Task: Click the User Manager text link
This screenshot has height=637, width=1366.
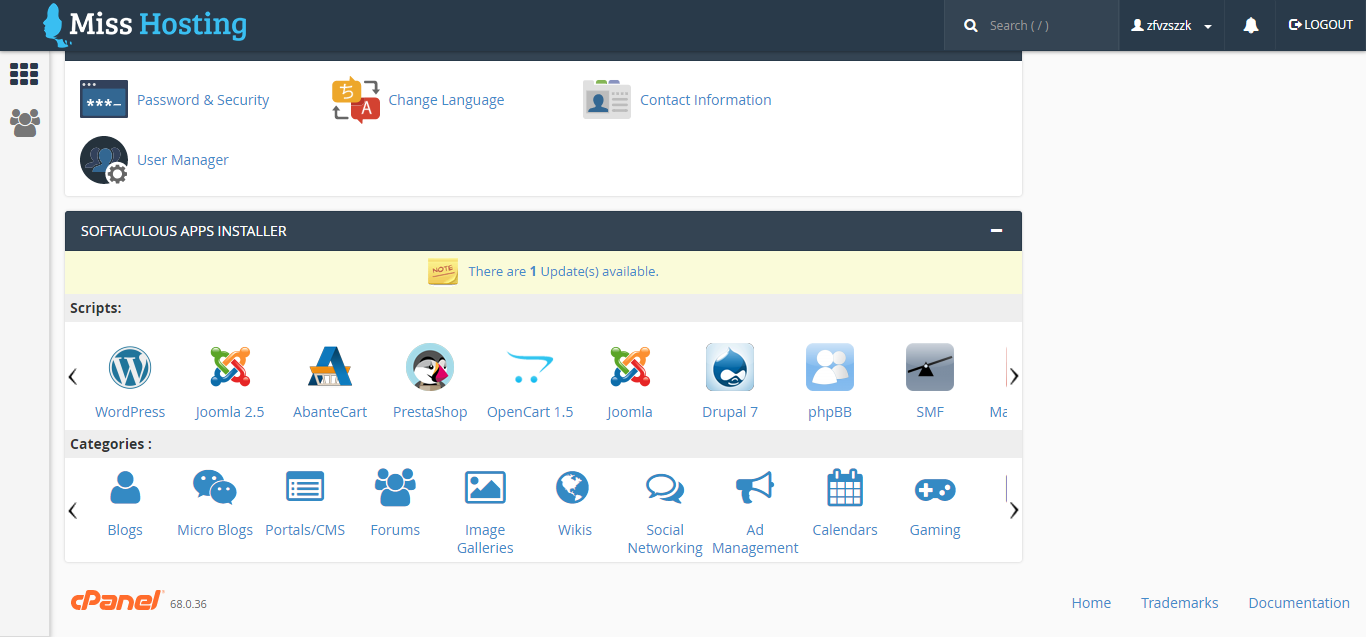Action: point(183,160)
